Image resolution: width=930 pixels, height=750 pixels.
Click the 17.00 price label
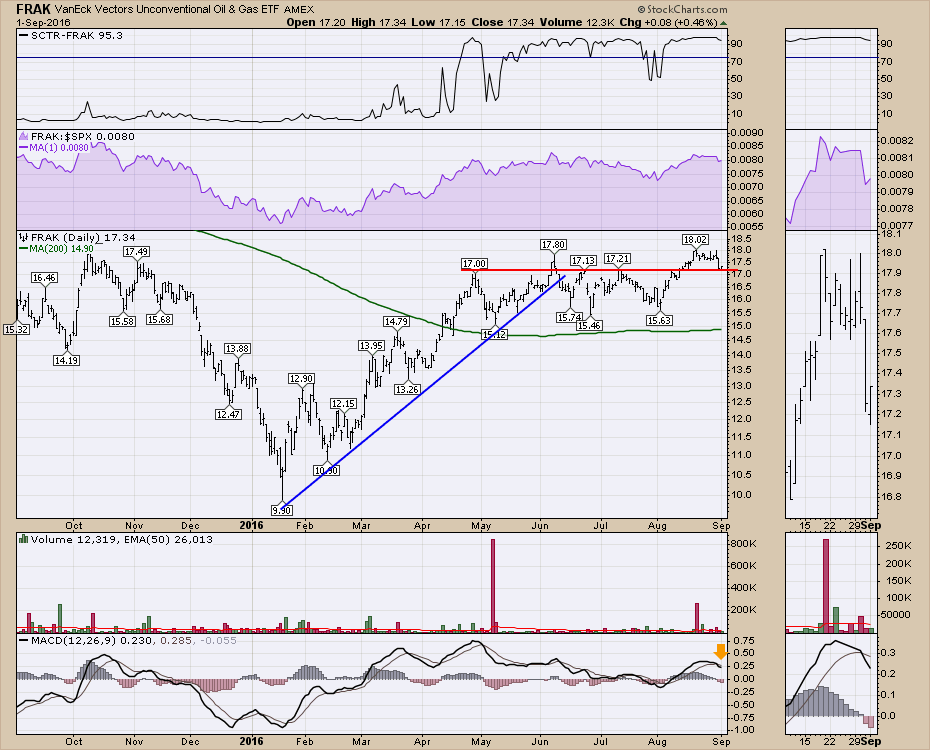tap(474, 263)
